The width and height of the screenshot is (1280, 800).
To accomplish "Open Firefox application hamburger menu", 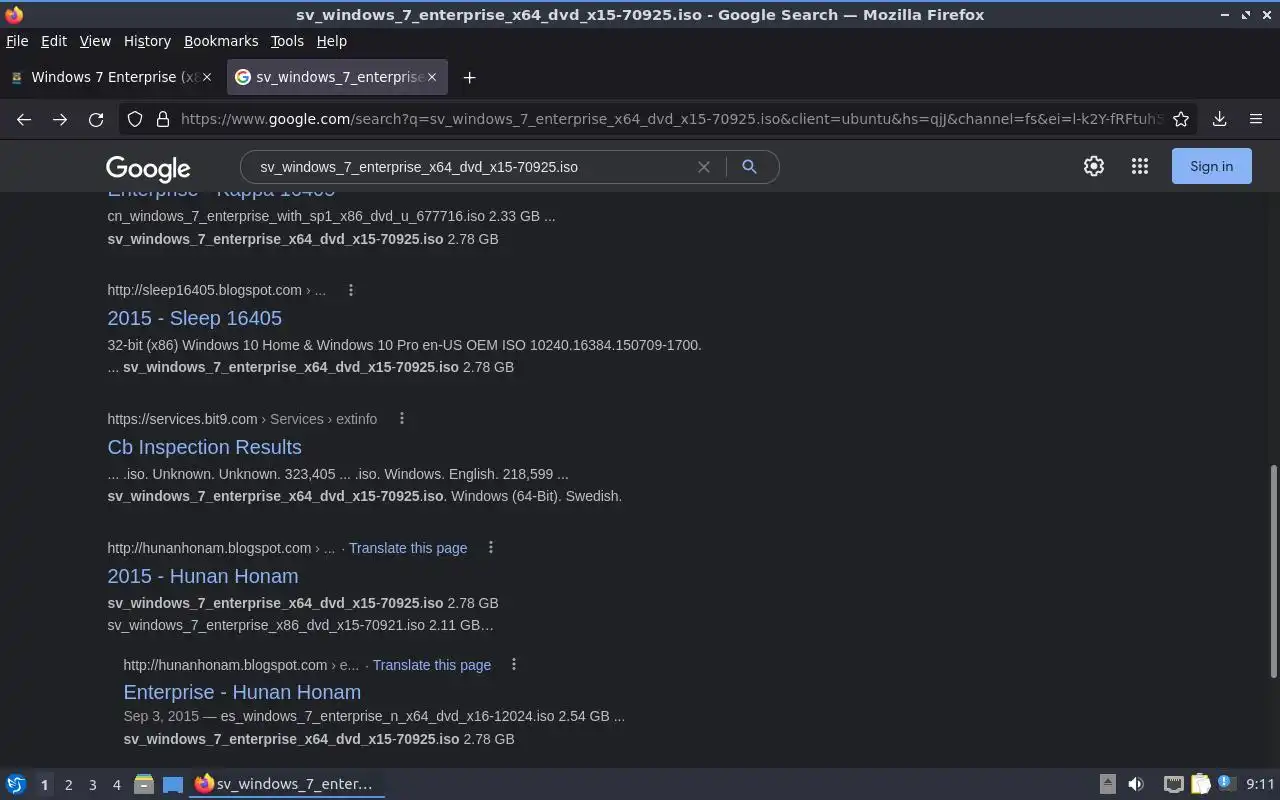I will pos(1256,119).
